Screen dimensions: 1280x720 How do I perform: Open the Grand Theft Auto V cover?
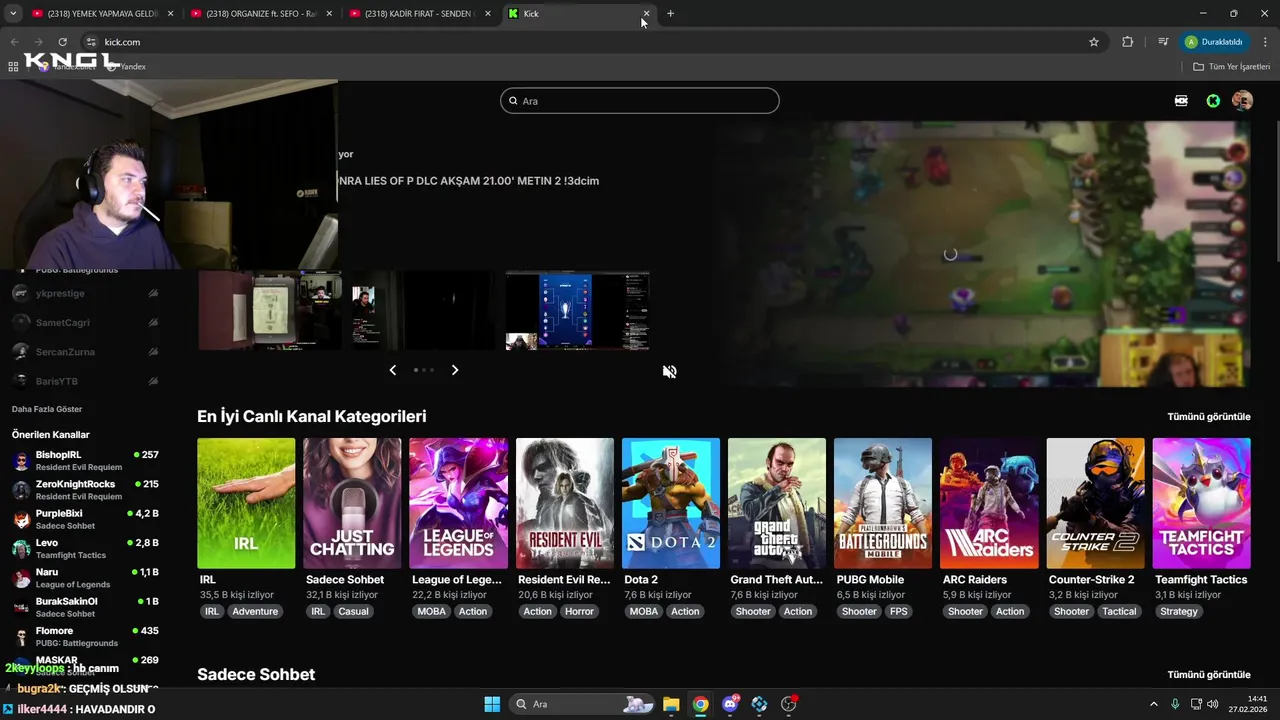click(777, 503)
